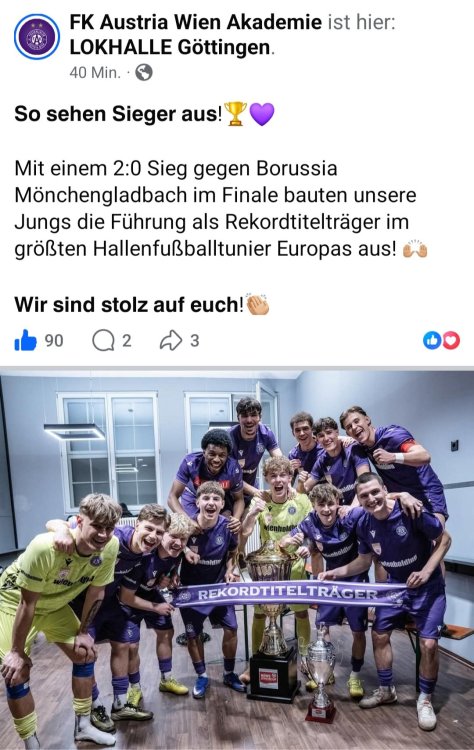Open the team trophy photo

[237, 558]
